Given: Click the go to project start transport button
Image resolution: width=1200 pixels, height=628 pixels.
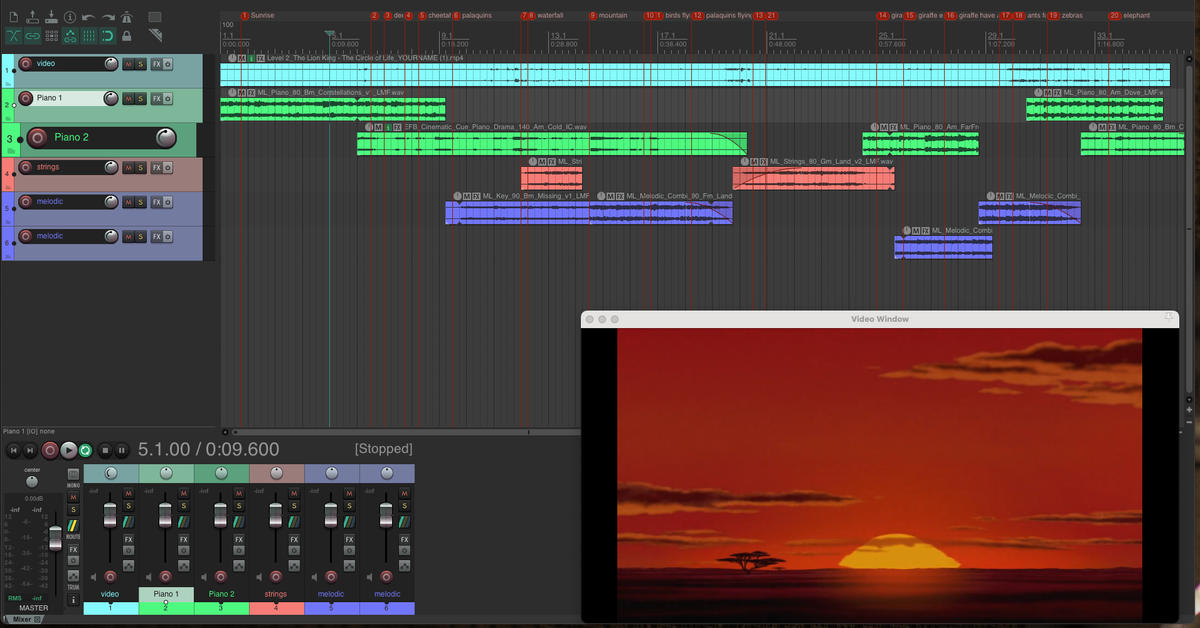Looking at the screenshot, I should [x=14, y=451].
